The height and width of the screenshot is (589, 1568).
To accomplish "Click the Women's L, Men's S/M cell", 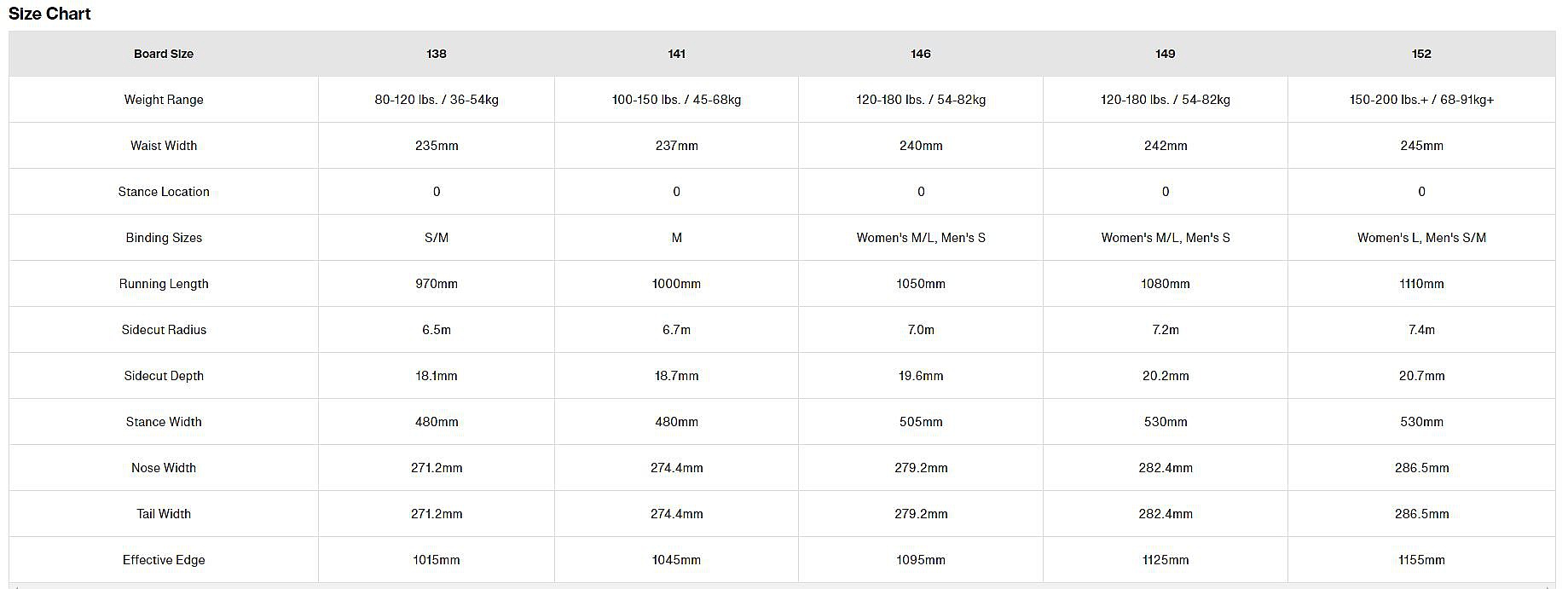I will [1421, 238].
